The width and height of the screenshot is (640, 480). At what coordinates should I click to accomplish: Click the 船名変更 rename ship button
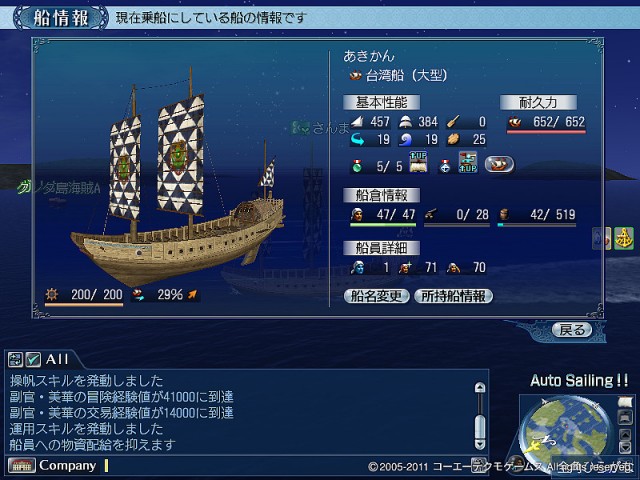click(376, 296)
